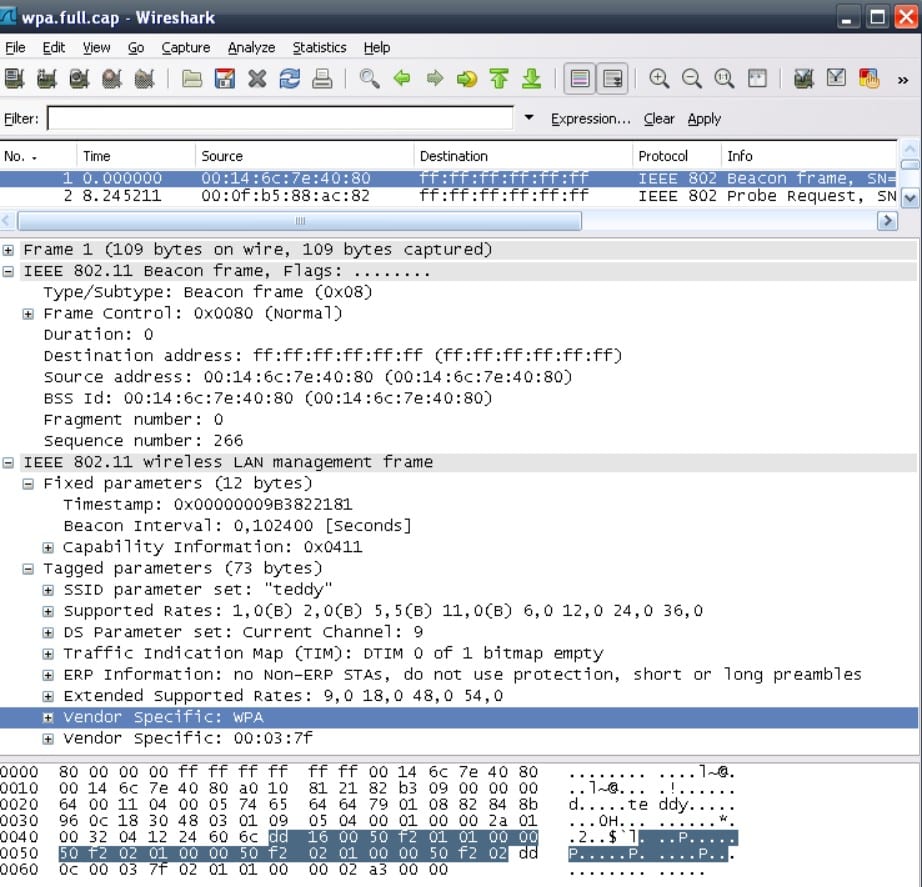
Task: Edit coloring rules icon
Action: 868,78
